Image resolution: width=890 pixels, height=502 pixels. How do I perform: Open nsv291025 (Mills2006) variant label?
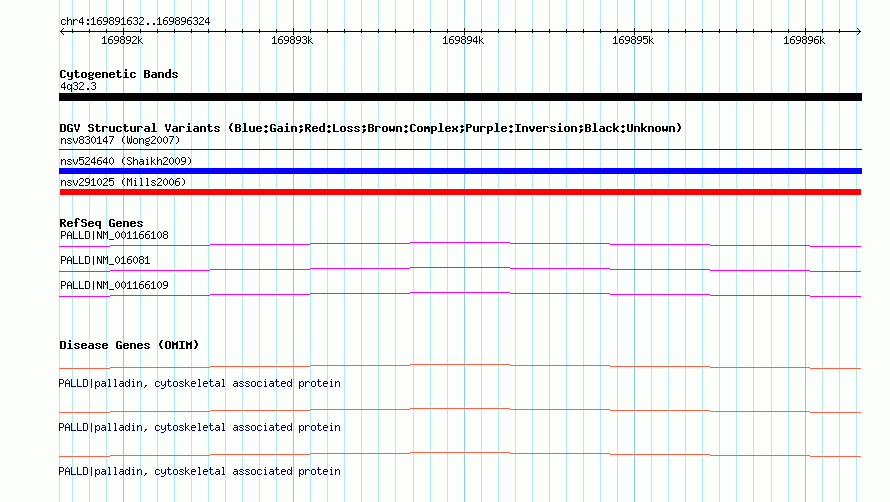[123, 182]
